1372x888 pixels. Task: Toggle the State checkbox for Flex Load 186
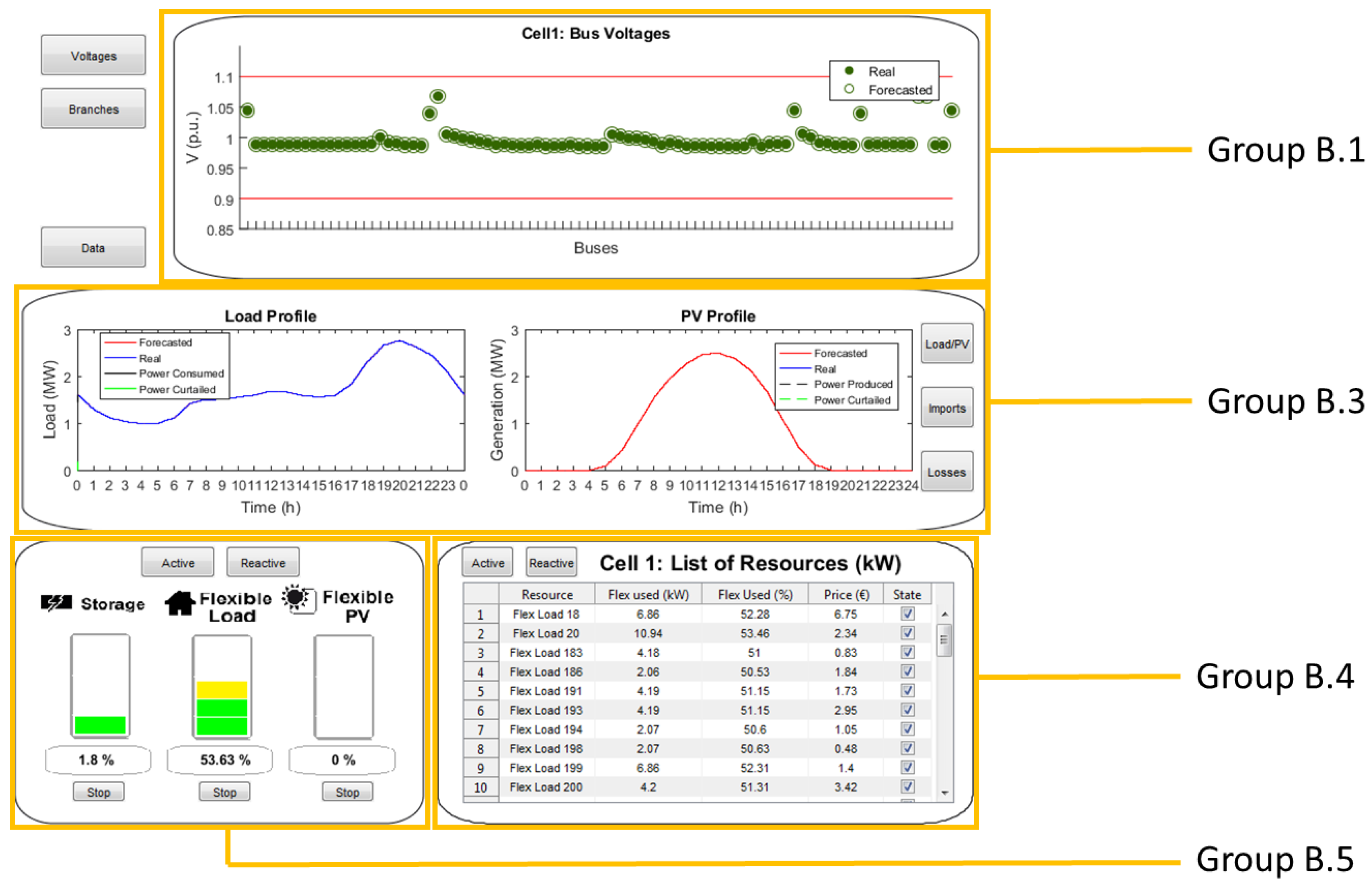(x=907, y=671)
